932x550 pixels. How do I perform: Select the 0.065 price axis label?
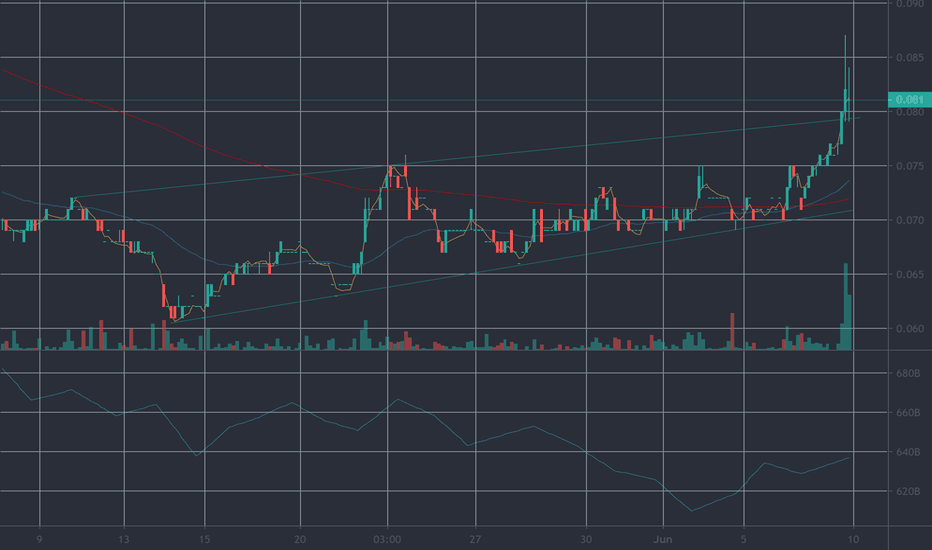point(909,274)
